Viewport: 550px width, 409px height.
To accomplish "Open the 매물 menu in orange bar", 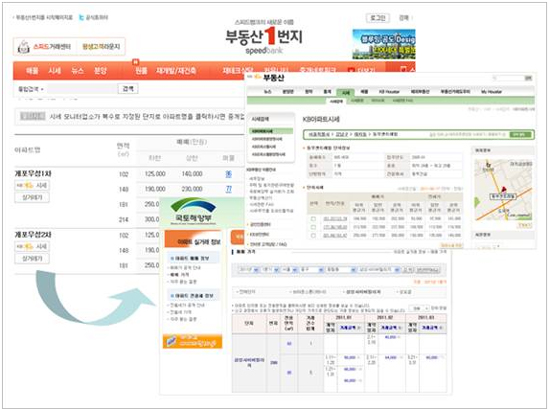I will coord(32,71).
